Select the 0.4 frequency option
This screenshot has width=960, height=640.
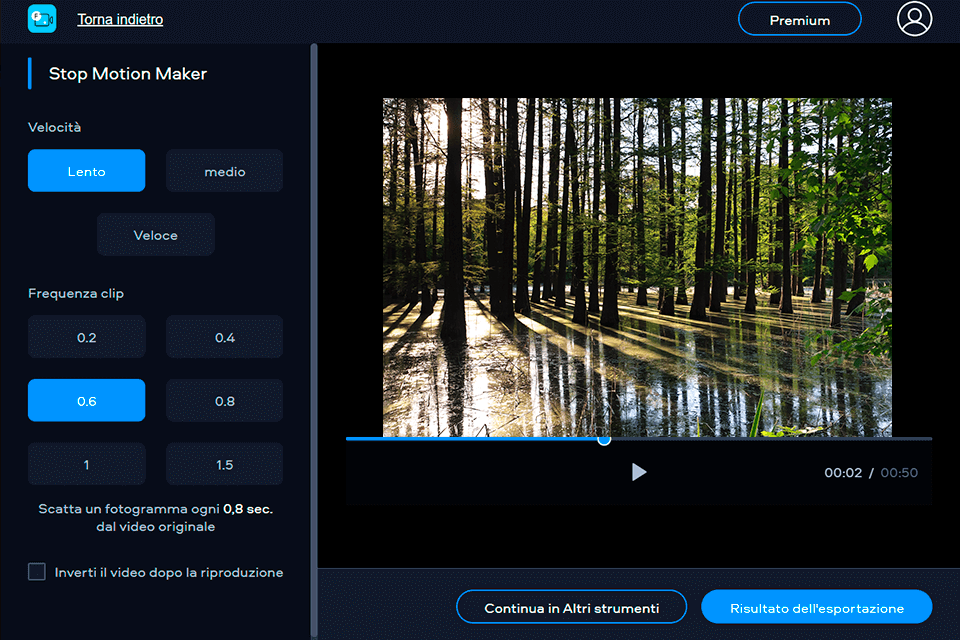coord(224,337)
